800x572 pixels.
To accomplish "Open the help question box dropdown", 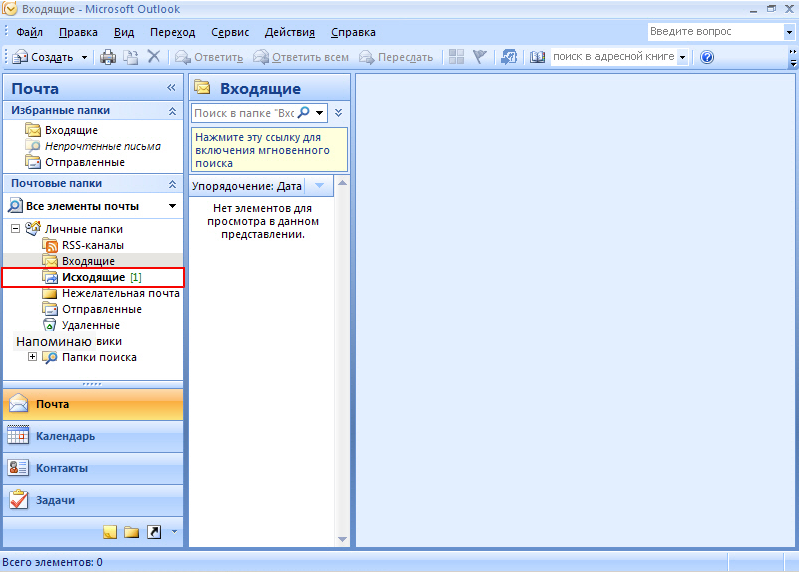I will 789,32.
